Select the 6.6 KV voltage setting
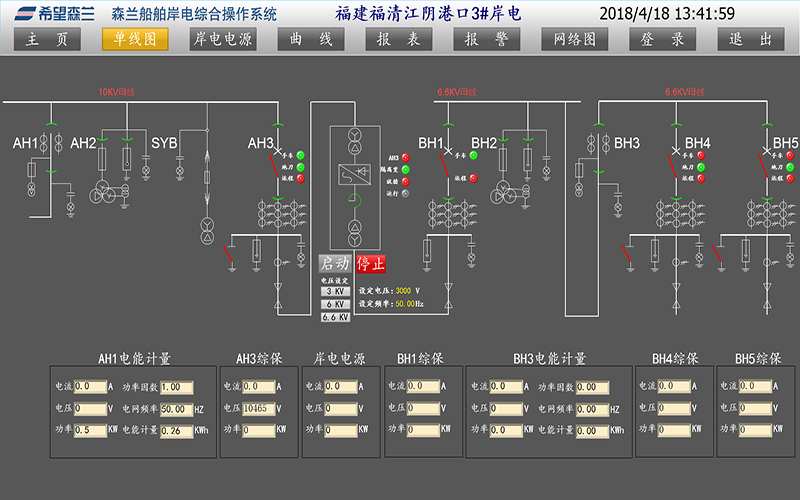800x500 pixels. (335, 317)
